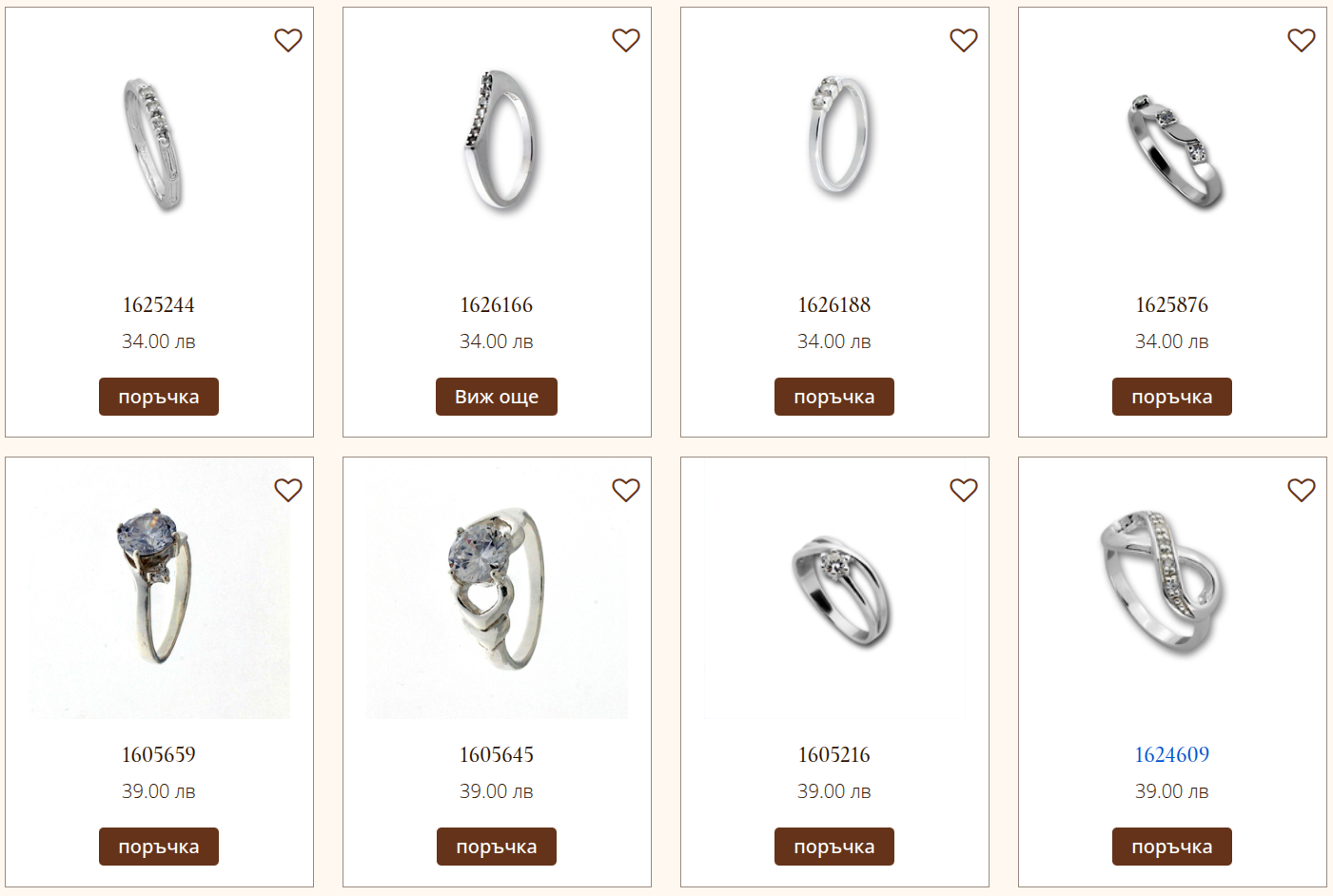
Task: Add ring 1605216 to wishlist heart
Action: pos(964,490)
